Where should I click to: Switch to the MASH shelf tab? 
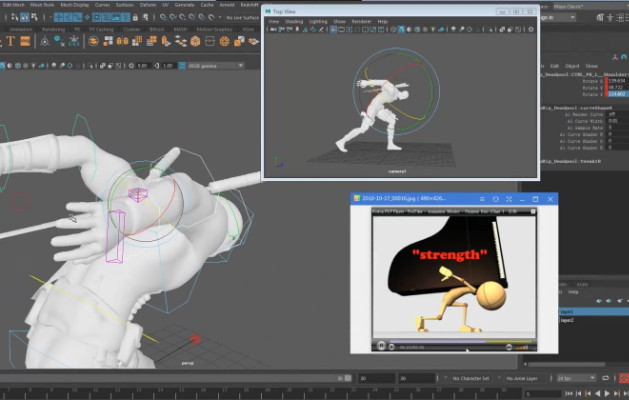[180, 29]
